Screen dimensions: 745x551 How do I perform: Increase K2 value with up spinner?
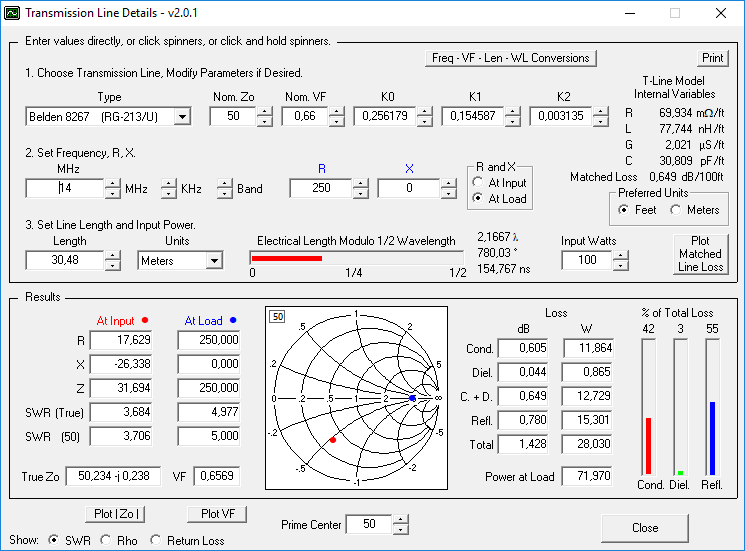[x=601, y=112]
